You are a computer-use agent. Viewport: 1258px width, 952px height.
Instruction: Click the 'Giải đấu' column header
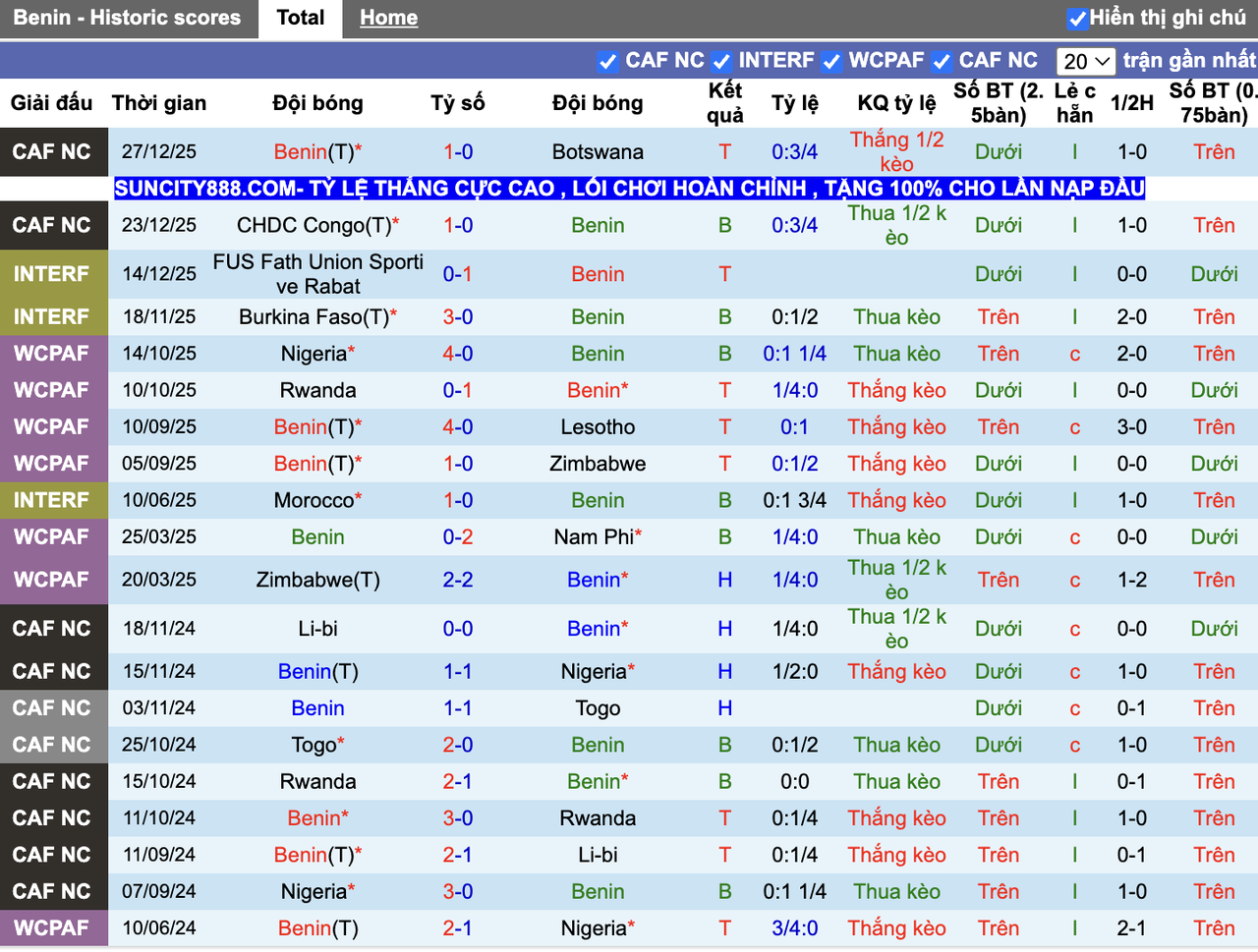pyautogui.click(x=51, y=103)
